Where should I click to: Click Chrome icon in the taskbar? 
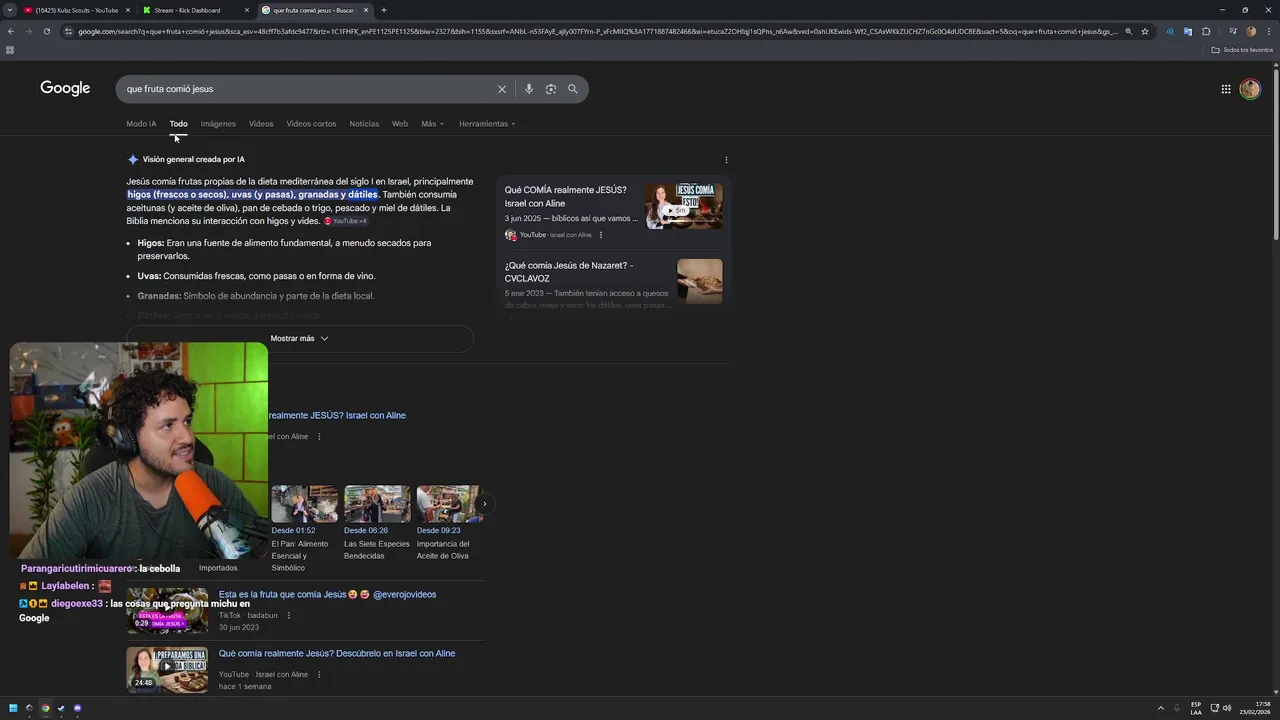(x=45, y=708)
